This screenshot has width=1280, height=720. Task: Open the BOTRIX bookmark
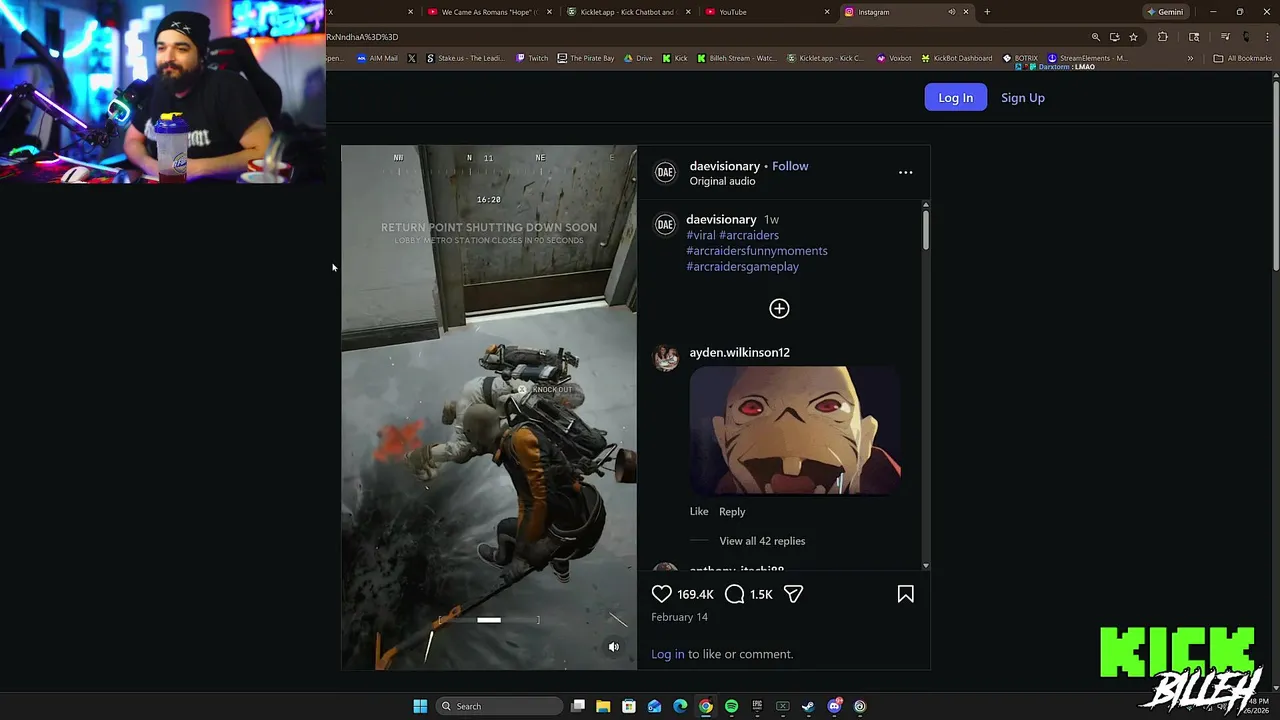[x=1021, y=58]
